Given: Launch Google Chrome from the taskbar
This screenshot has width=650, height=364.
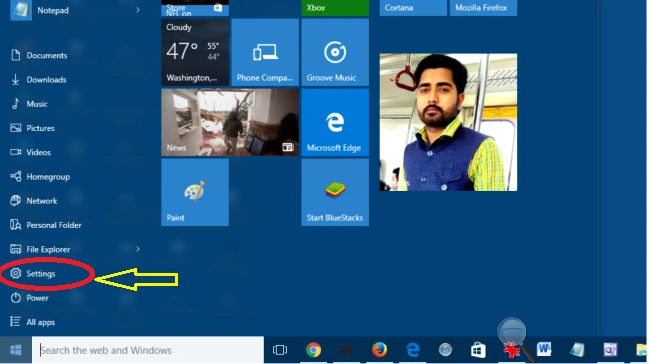Looking at the screenshot, I should point(313,350).
